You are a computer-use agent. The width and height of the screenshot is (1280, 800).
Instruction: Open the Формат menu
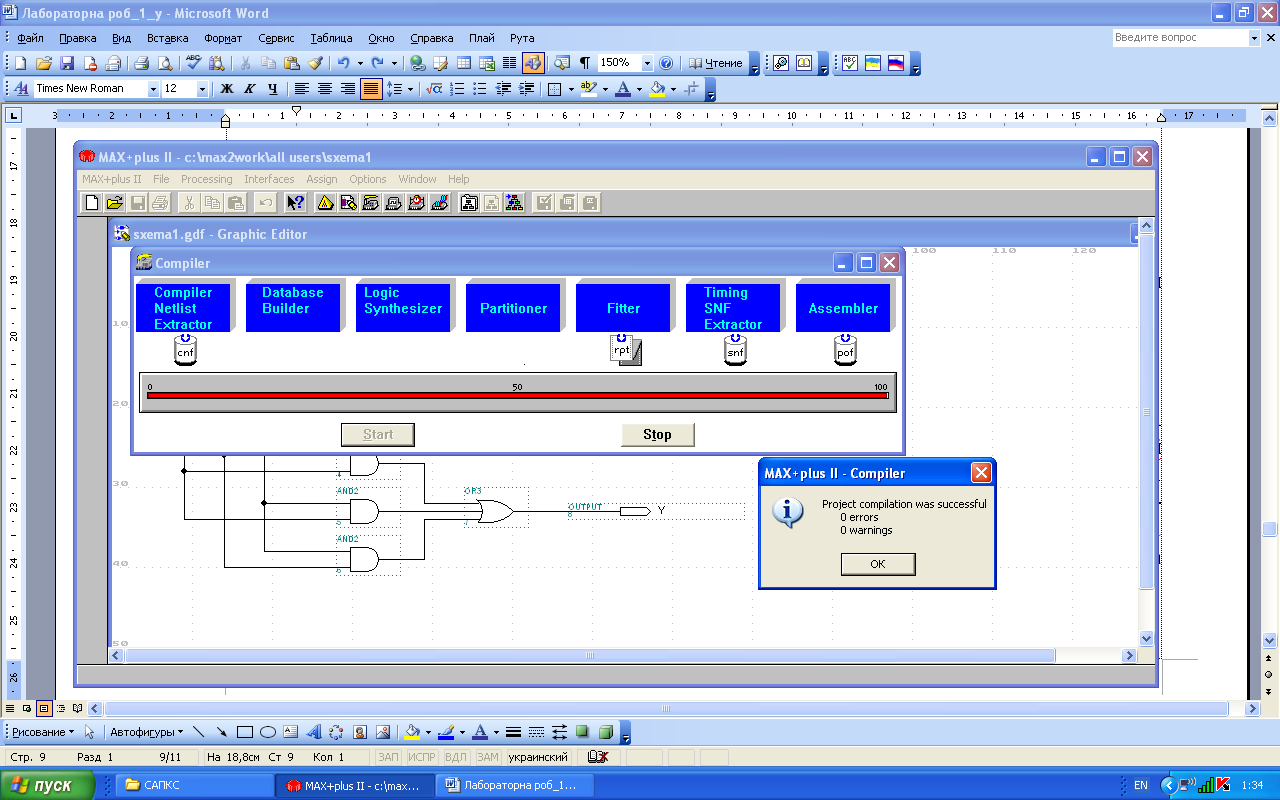coord(223,38)
